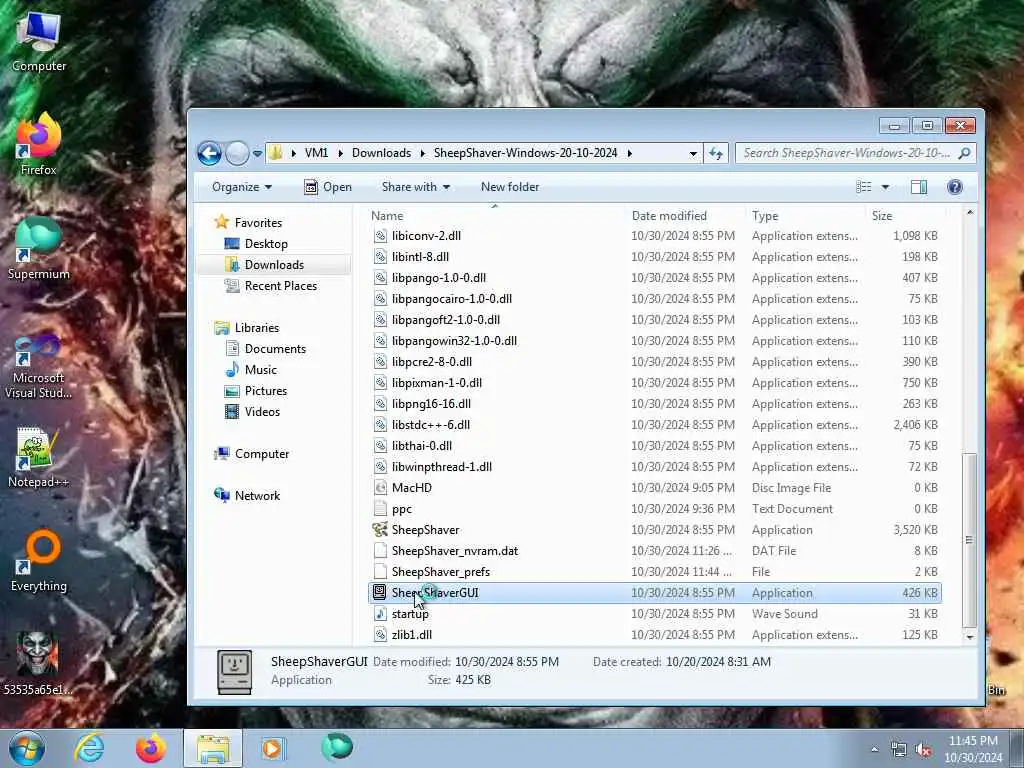Image resolution: width=1024 pixels, height=768 pixels.
Task: Expand arrow after the SheepShaver-Windows breadcrumb
Action: point(630,153)
